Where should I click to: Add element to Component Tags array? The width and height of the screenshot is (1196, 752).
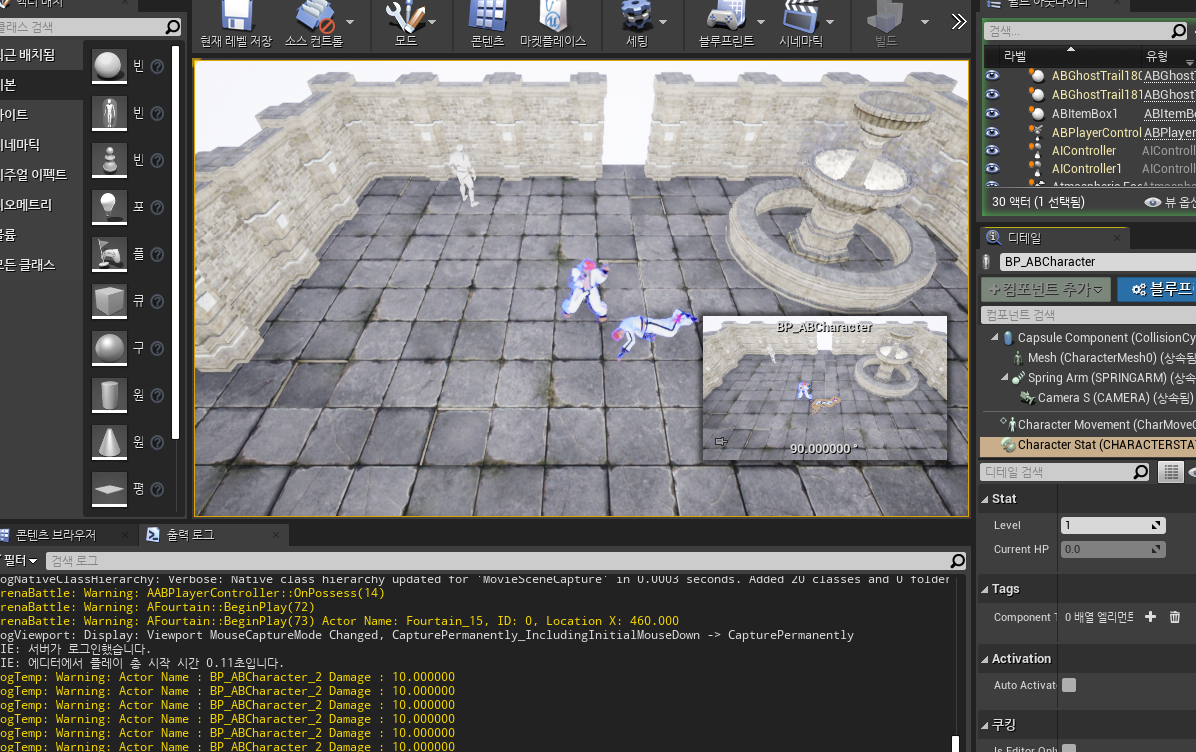(1150, 617)
